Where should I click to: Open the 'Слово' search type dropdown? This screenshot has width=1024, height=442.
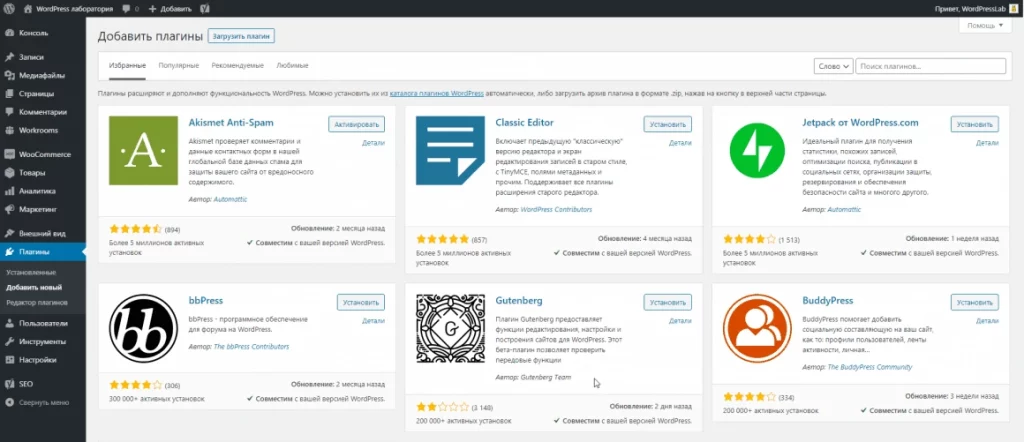click(834, 66)
